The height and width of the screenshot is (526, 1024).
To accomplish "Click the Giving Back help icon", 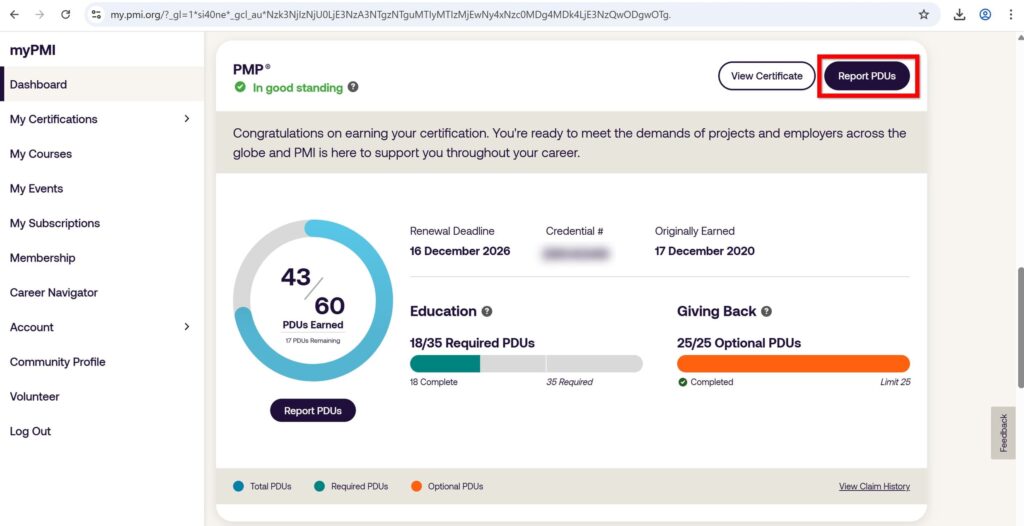I will (x=766, y=311).
